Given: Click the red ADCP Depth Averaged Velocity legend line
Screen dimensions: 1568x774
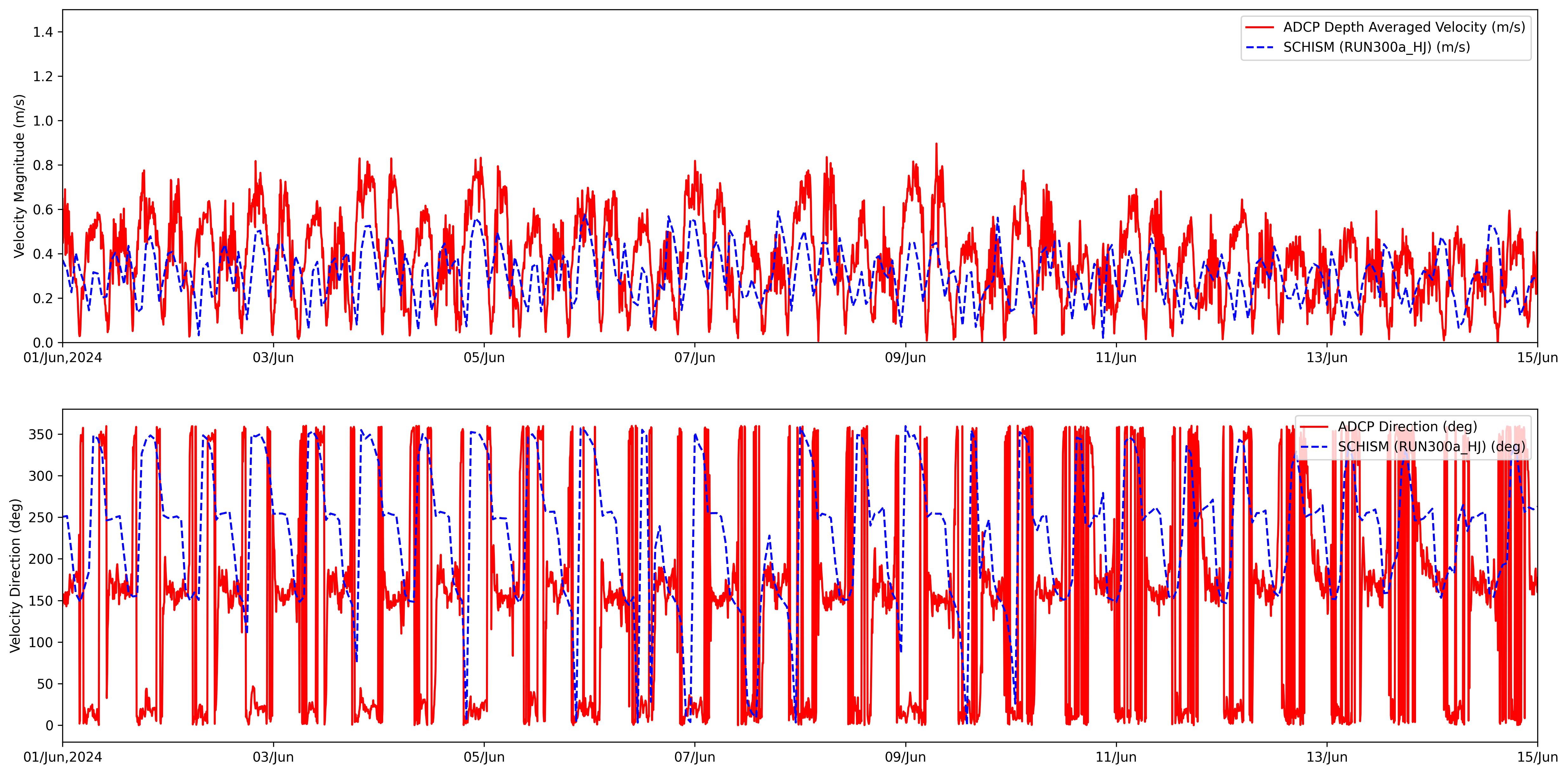Looking at the screenshot, I should click(x=1259, y=27).
